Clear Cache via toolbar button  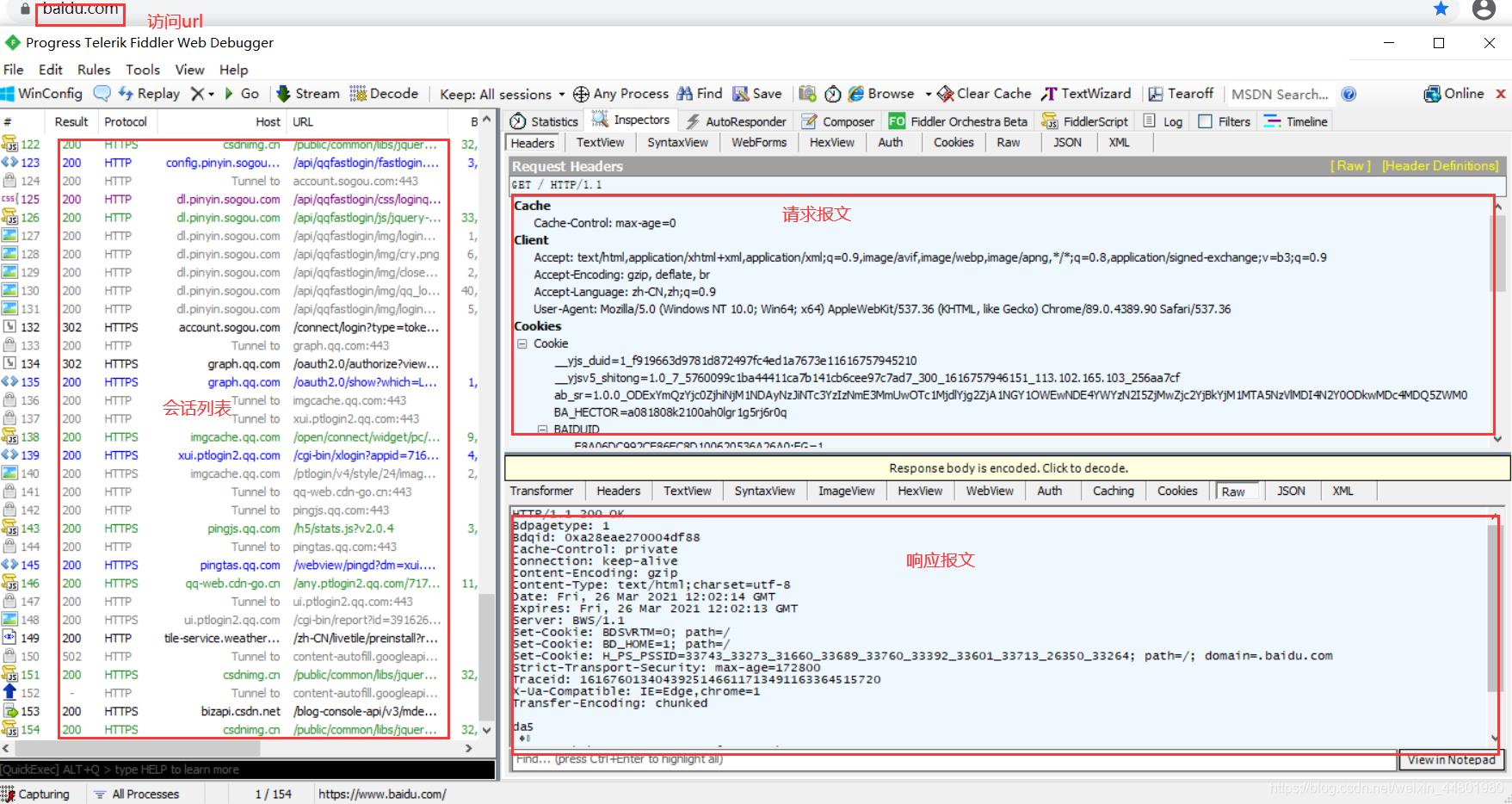[984, 94]
